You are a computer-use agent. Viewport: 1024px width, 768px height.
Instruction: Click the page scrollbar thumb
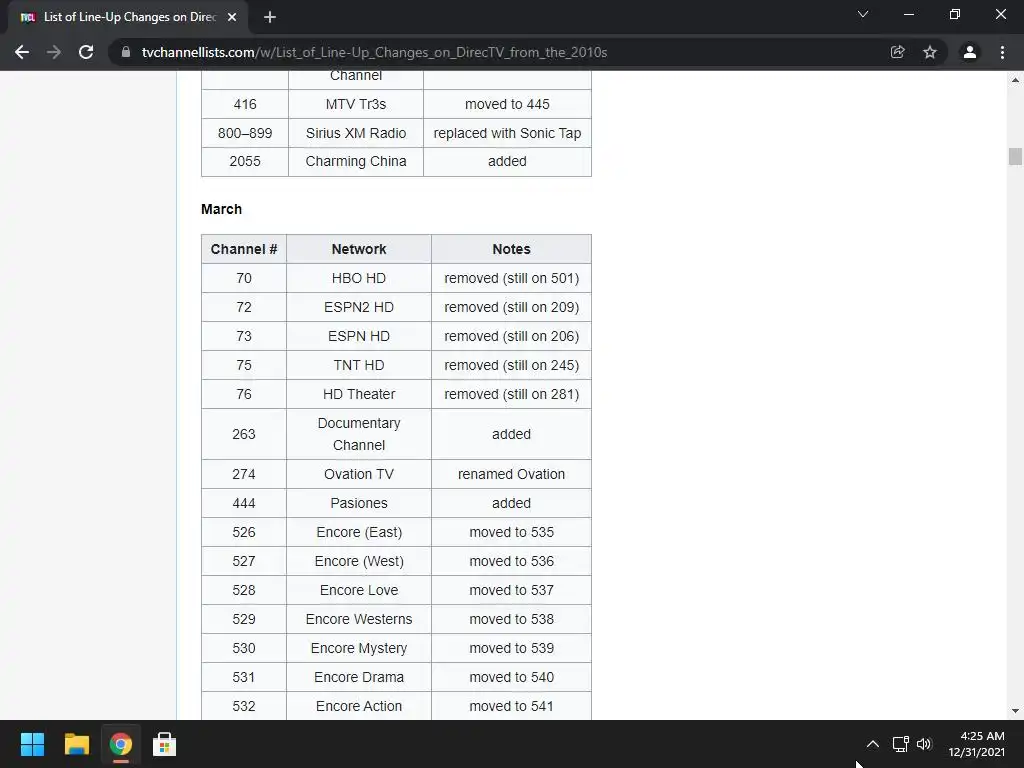(x=1015, y=157)
